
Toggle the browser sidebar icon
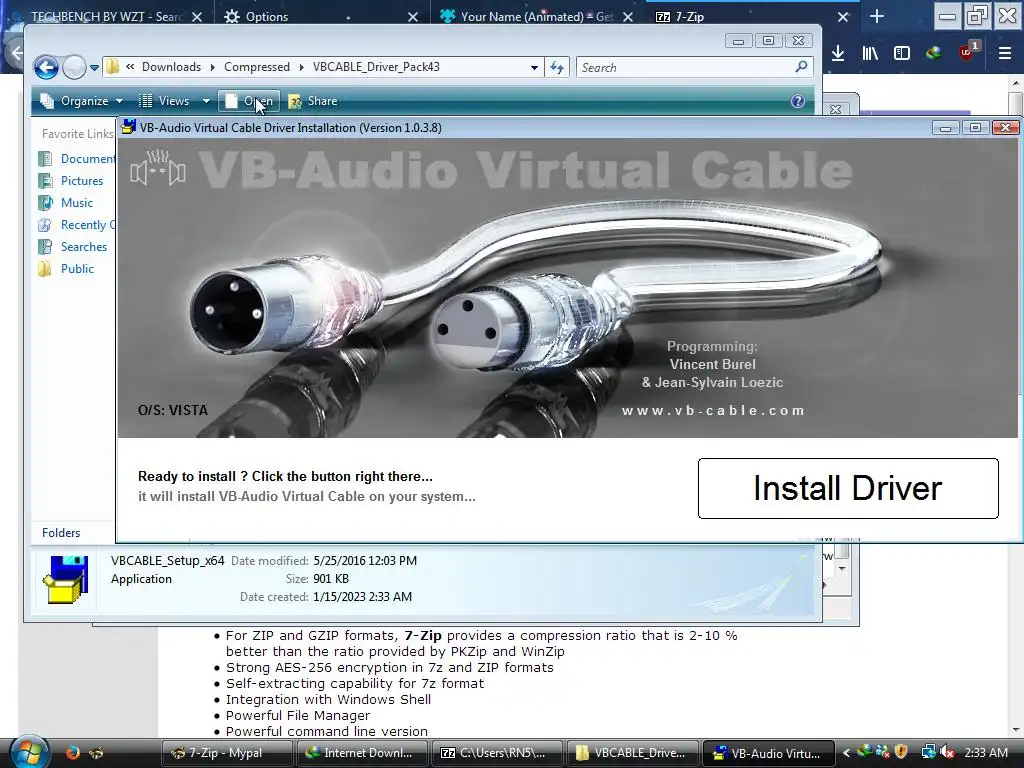click(901, 54)
